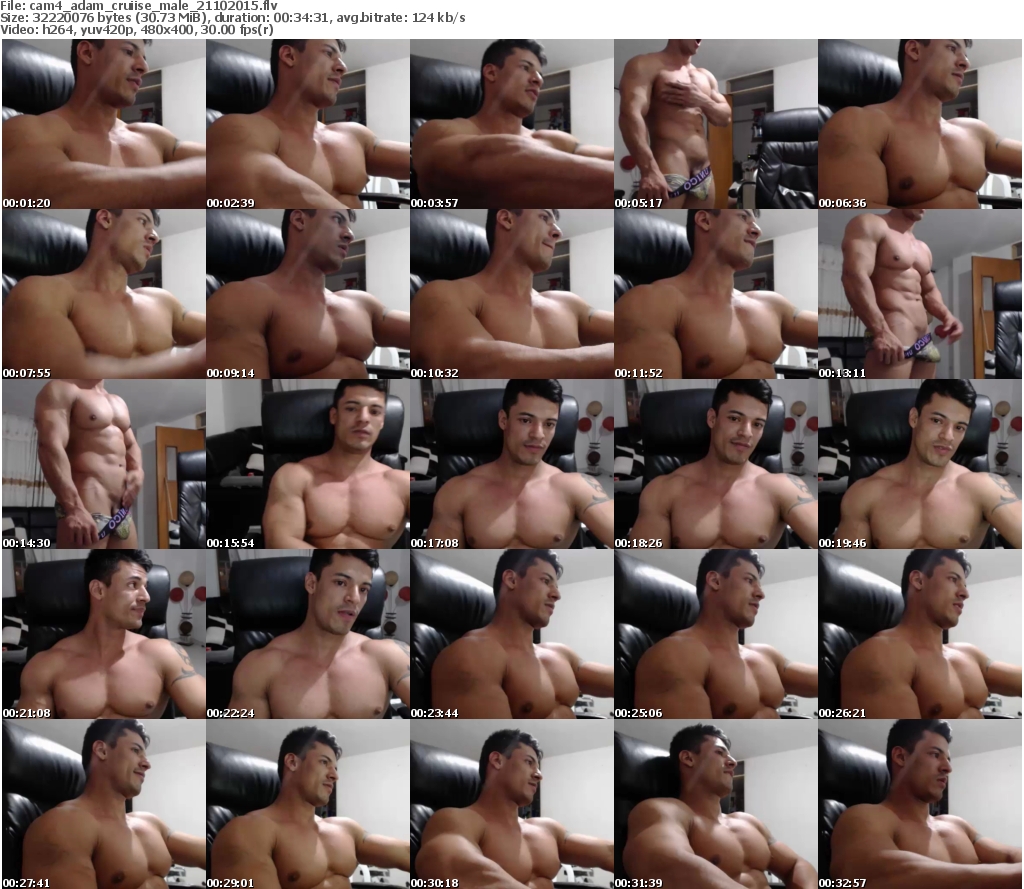This screenshot has width=1024, height=889.
Task: Open the frame stamped 00:01:20
Action: tap(104, 124)
